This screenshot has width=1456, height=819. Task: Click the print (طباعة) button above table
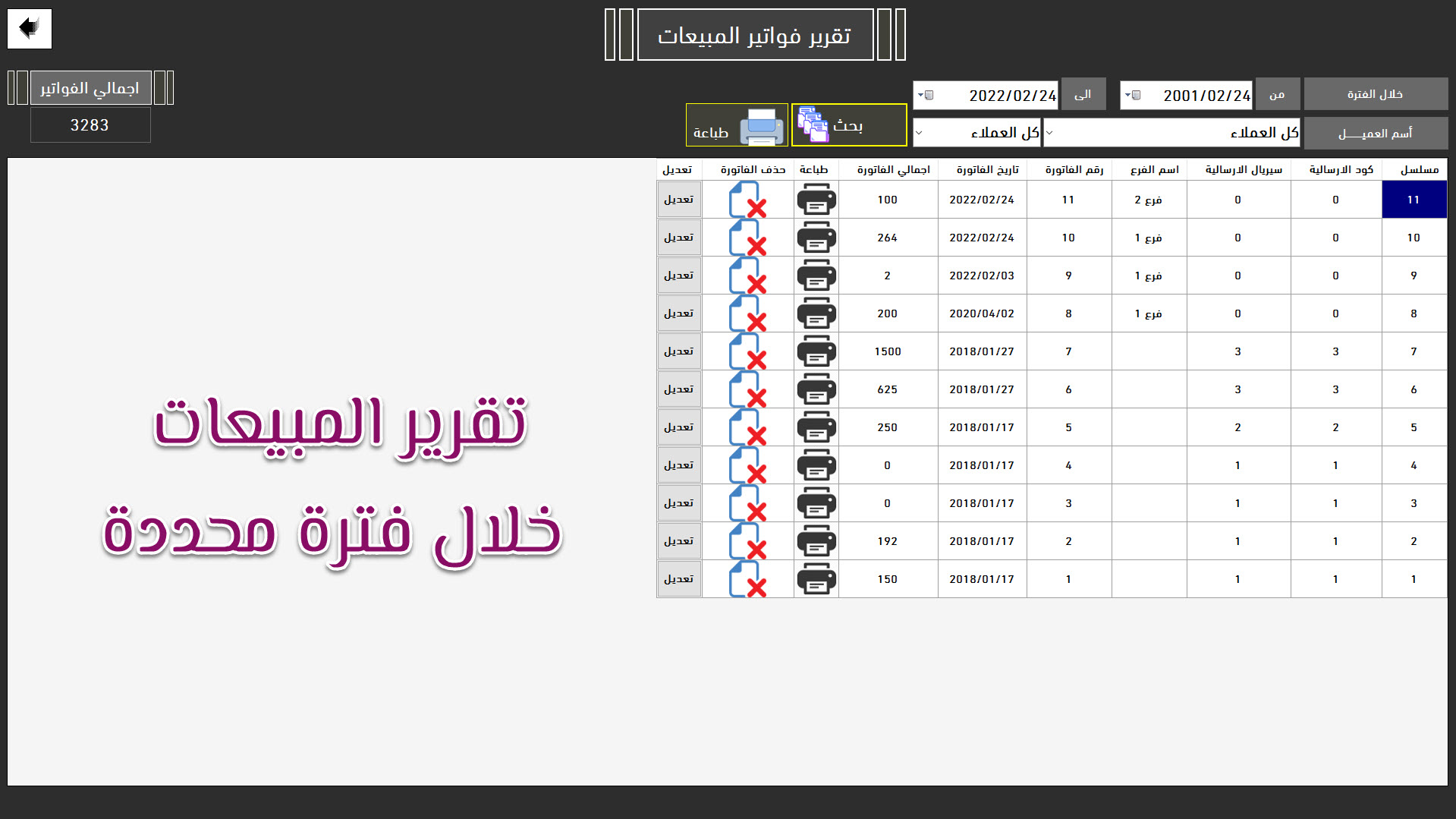point(737,124)
